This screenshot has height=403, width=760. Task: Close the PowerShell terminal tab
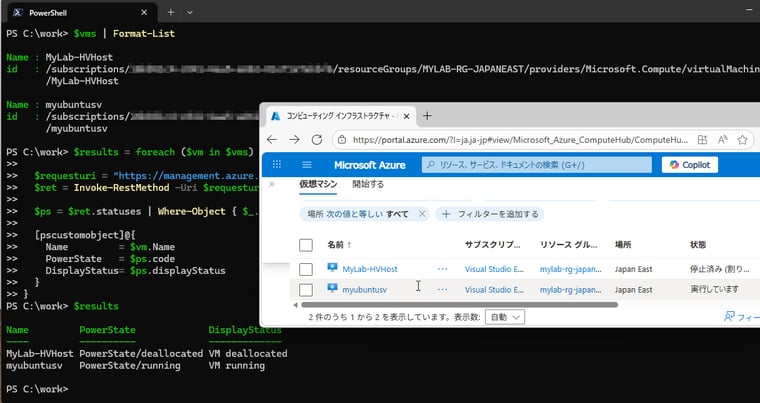click(144, 13)
